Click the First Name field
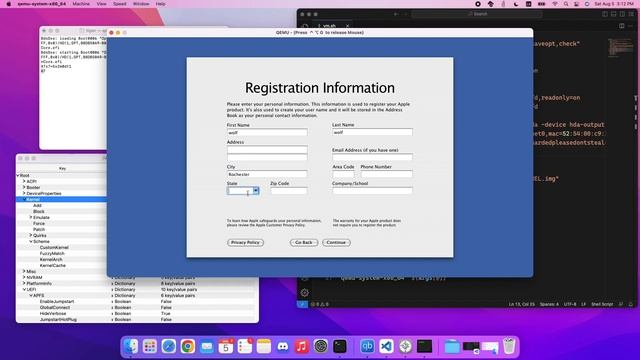The width and height of the screenshot is (640, 360). [267, 132]
